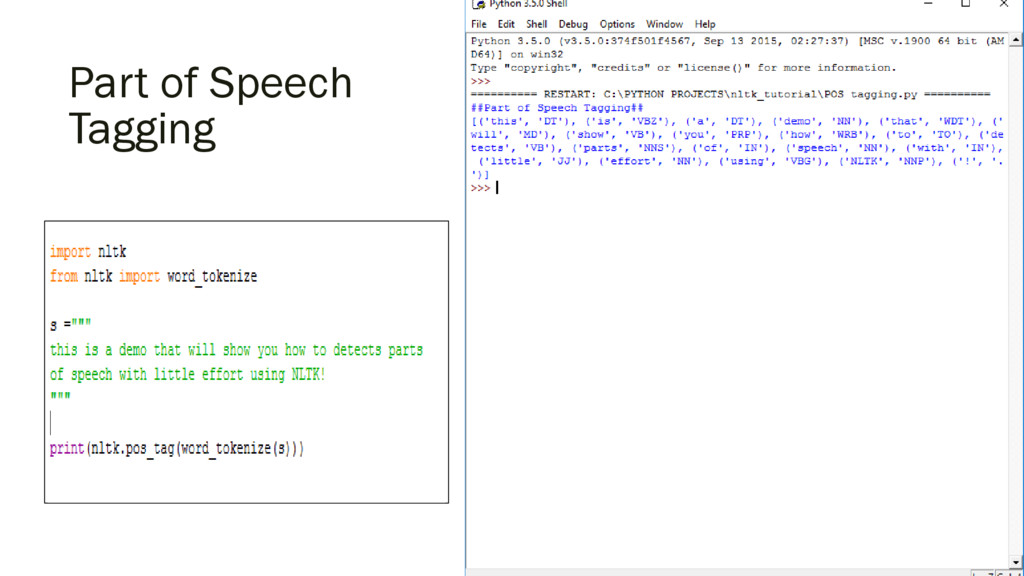This screenshot has width=1024, height=576.
Task: Open the Debug menu
Action: [573, 24]
